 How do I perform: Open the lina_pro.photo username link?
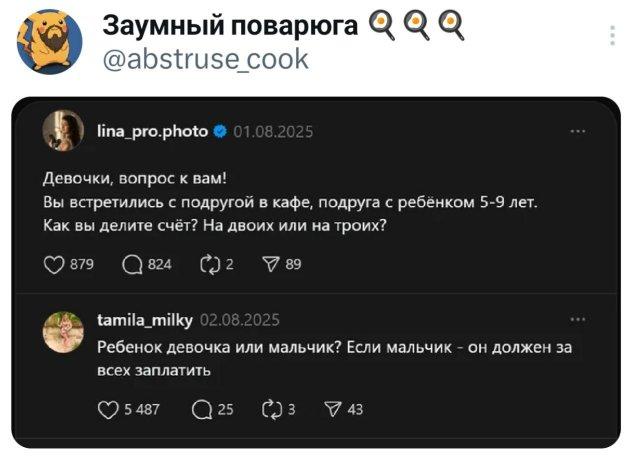(153, 131)
